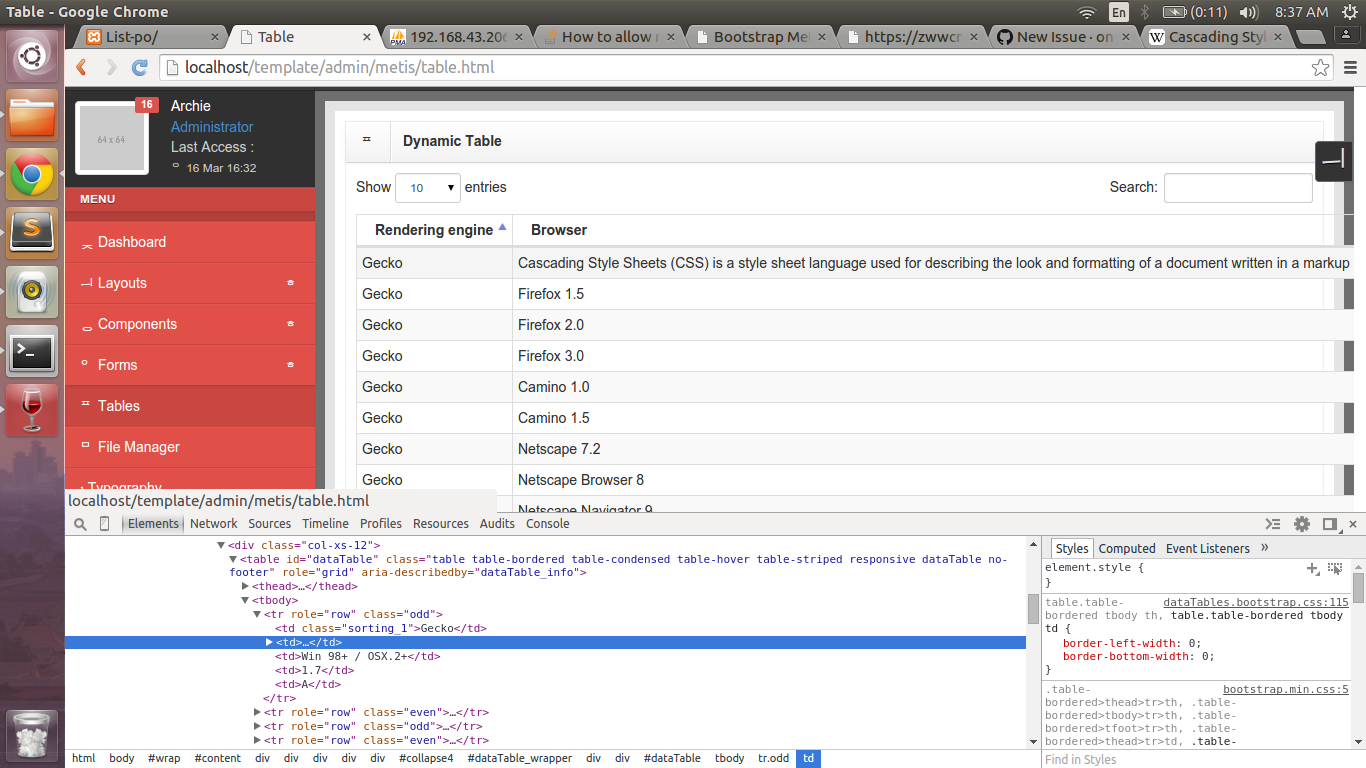Viewport: 1366px width, 768px height.
Task: Click the Ubuntu Dash home icon
Action: pyautogui.click(x=32, y=56)
